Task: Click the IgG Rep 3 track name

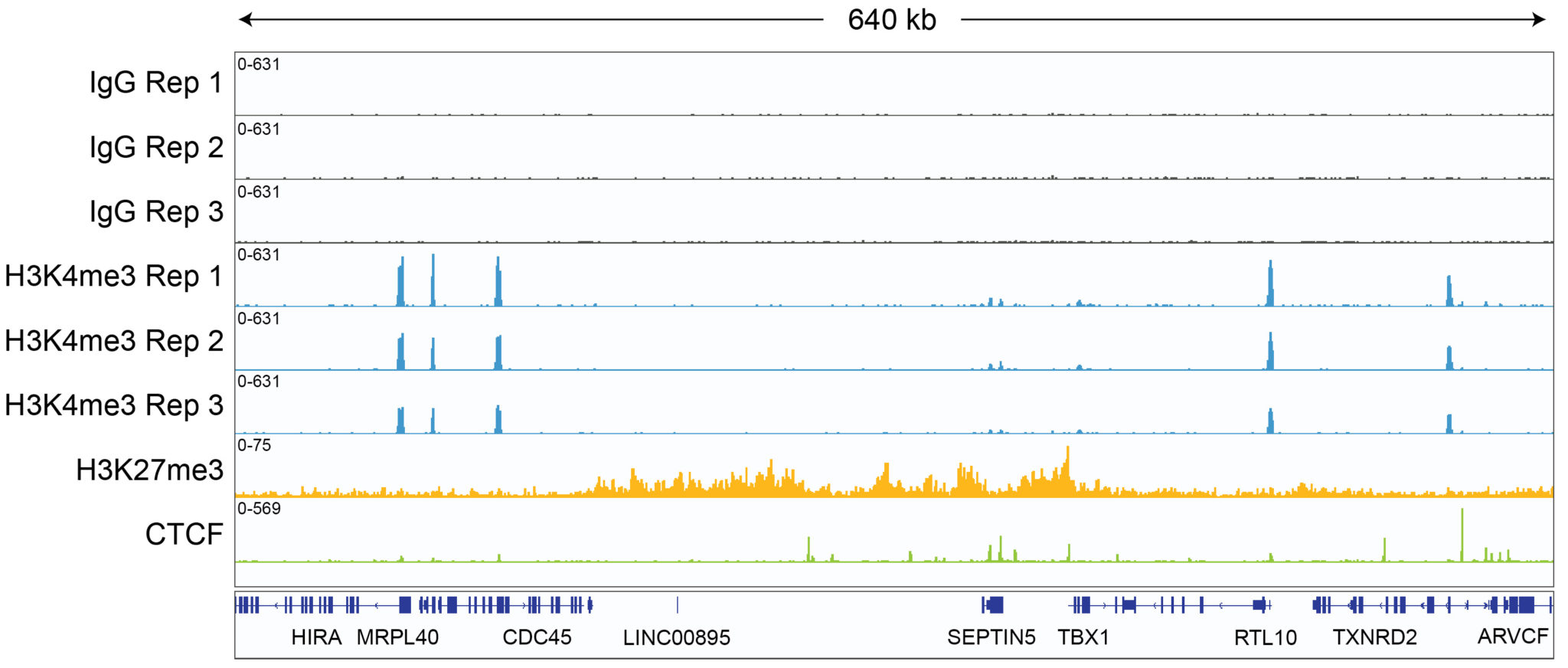Action: click(x=155, y=211)
